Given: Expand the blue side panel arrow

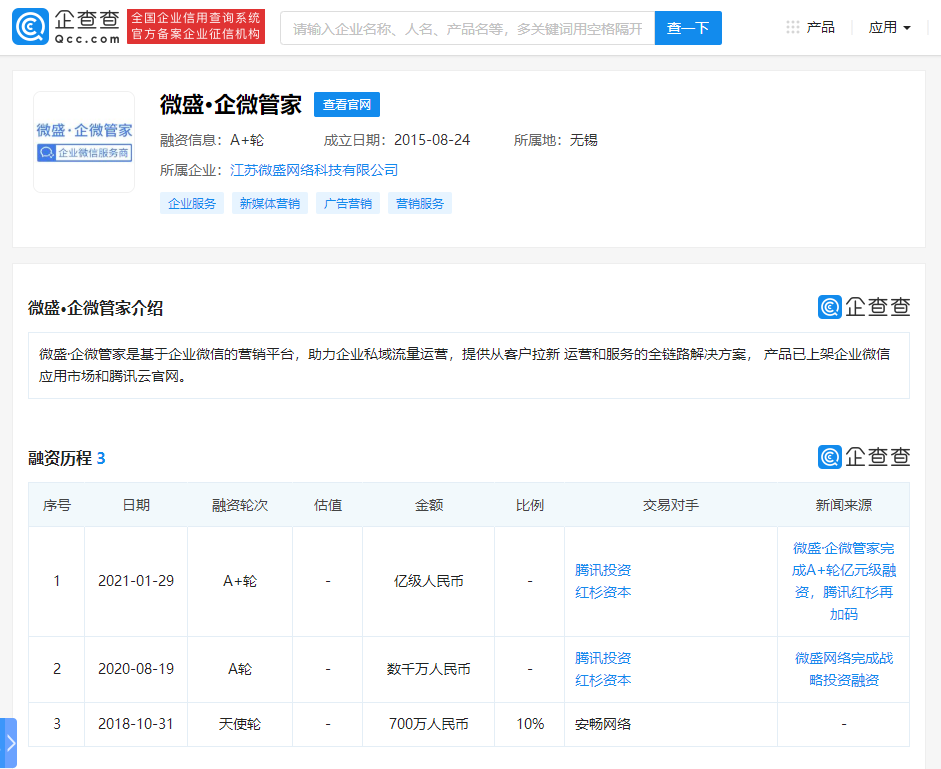Looking at the screenshot, I should 8,743.
